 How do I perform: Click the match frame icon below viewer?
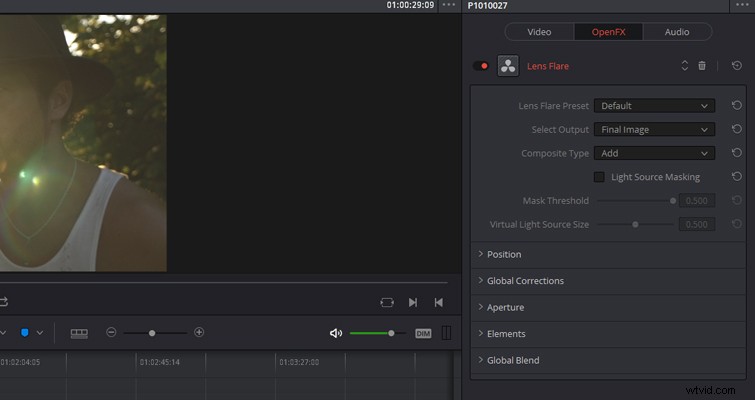coord(387,302)
